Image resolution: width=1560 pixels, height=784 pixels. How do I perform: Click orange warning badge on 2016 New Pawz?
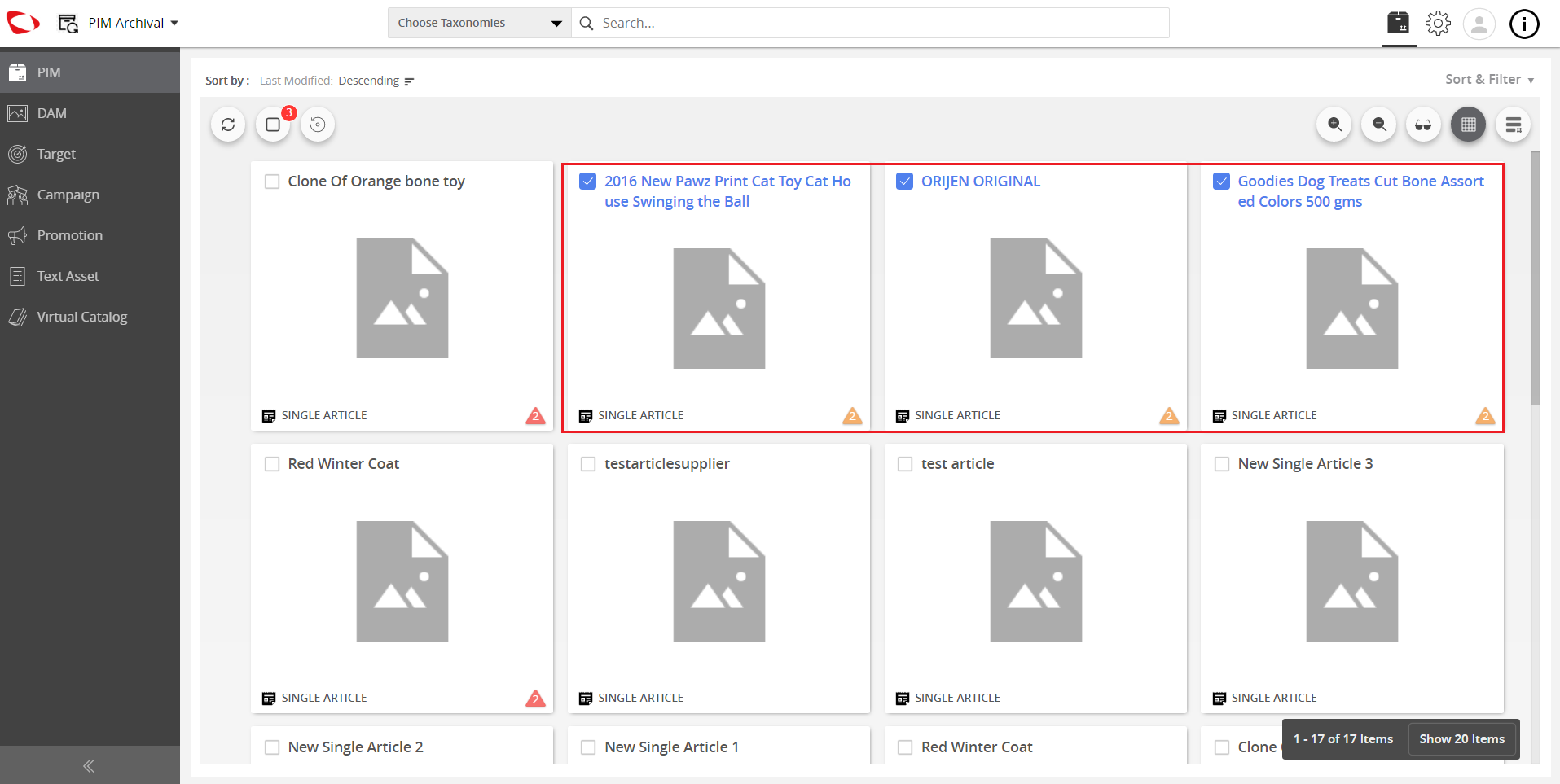[x=852, y=416]
